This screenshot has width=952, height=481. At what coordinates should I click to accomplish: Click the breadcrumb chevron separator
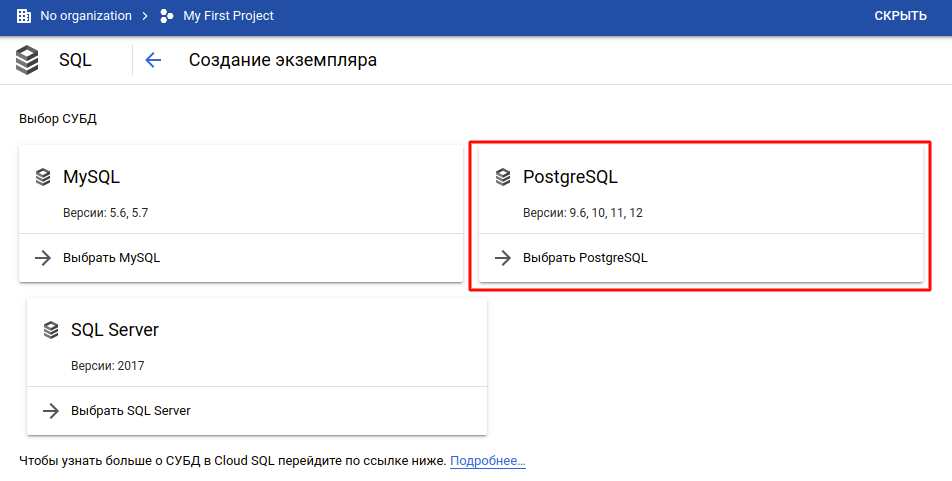pos(144,16)
